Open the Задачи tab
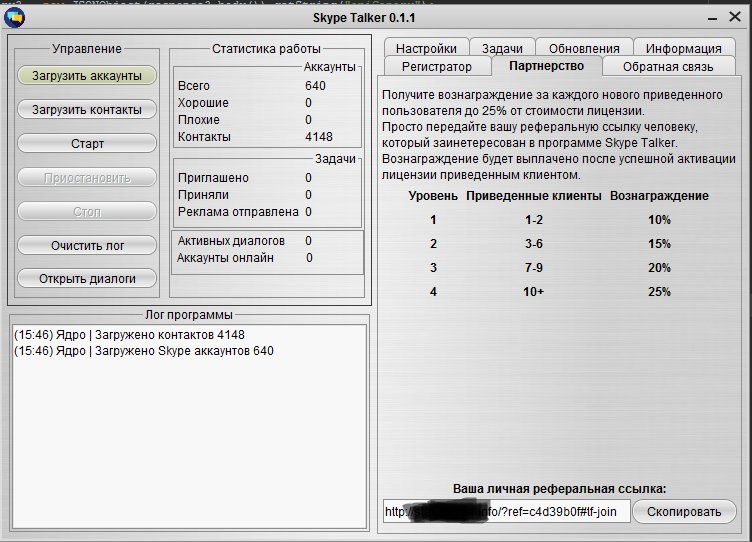 502,48
